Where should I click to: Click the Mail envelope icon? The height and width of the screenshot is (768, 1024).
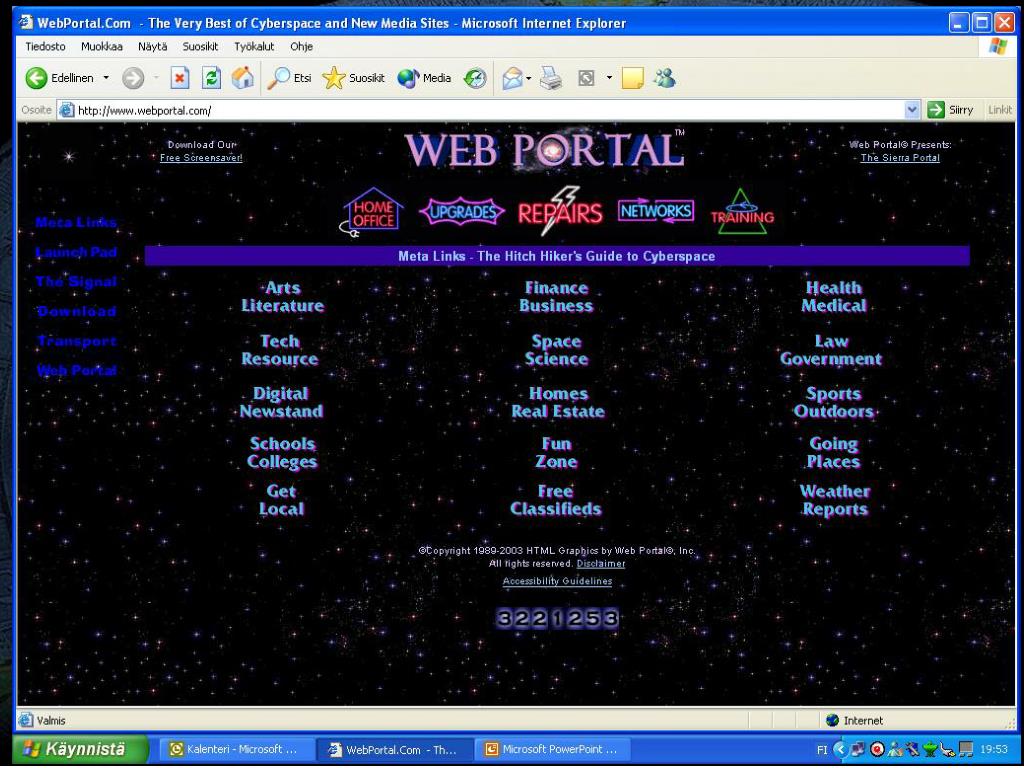pyautogui.click(x=512, y=78)
